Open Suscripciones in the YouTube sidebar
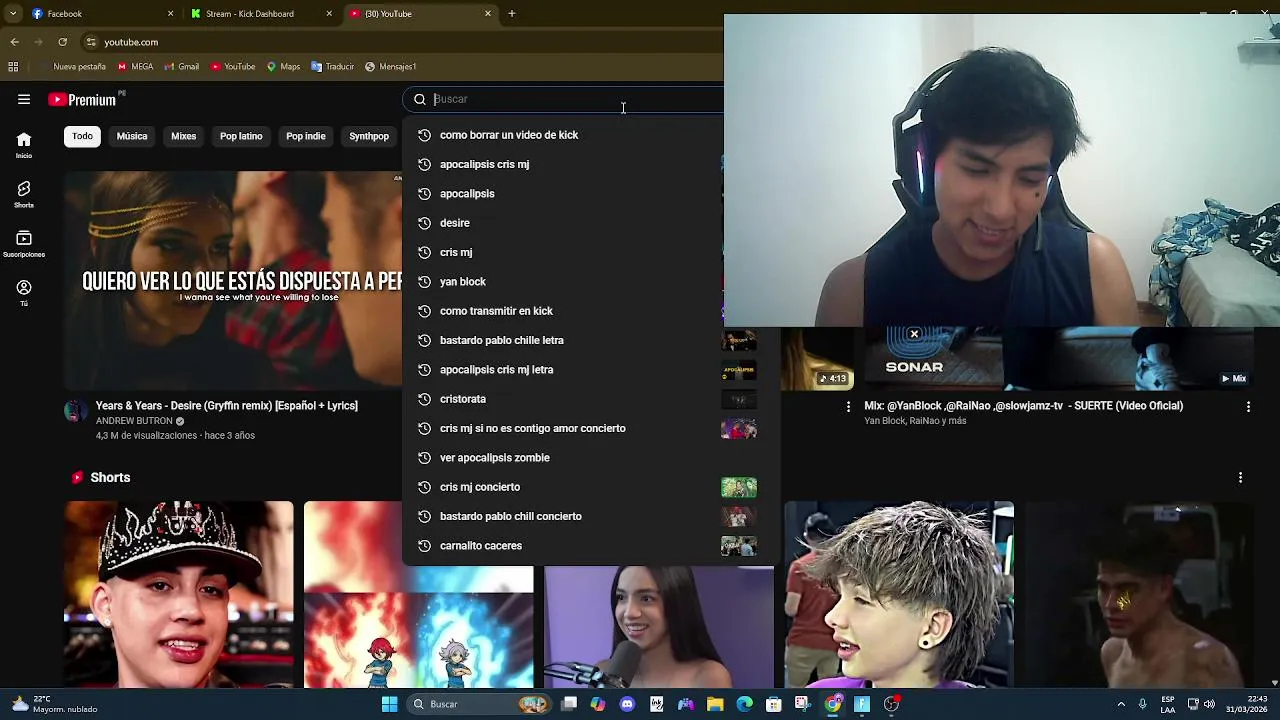Image resolution: width=1280 pixels, height=720 pixels. (24, 244)
